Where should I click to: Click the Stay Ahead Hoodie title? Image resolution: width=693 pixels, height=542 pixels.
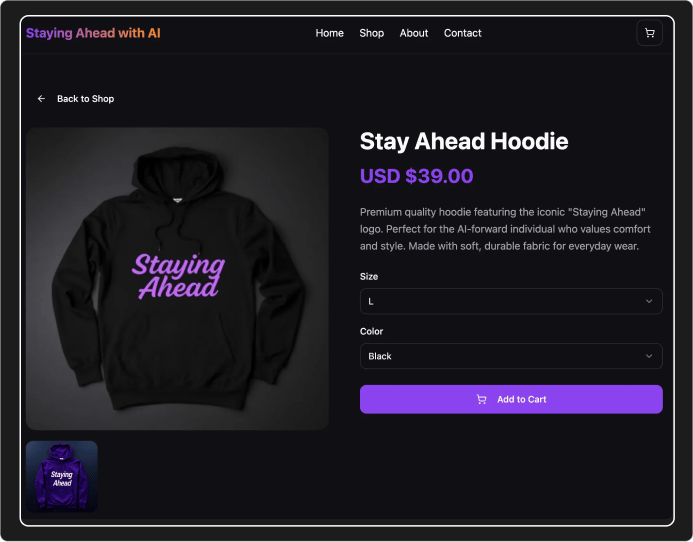(464, 142)
